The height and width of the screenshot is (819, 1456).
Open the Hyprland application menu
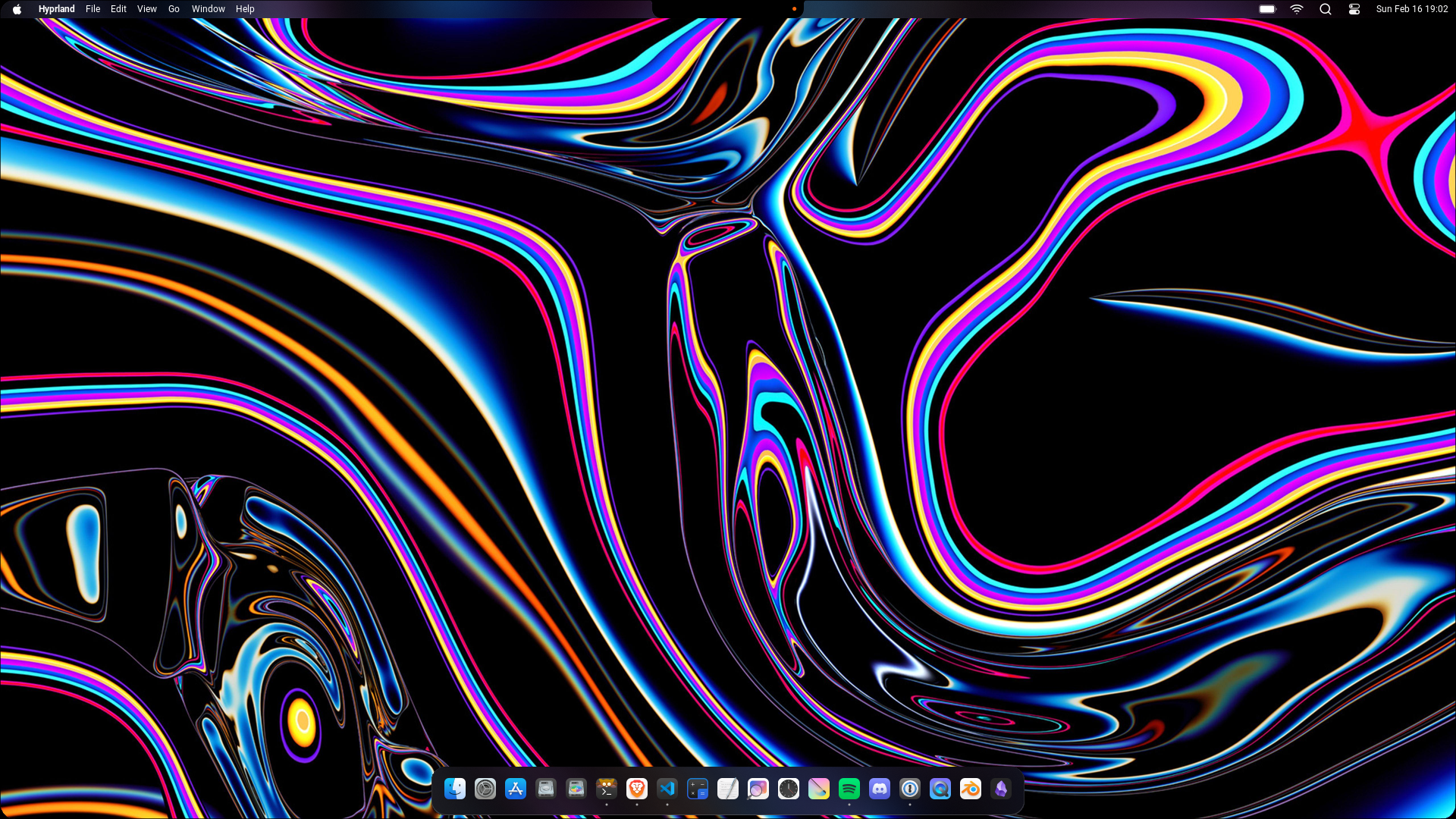point(56,9)
